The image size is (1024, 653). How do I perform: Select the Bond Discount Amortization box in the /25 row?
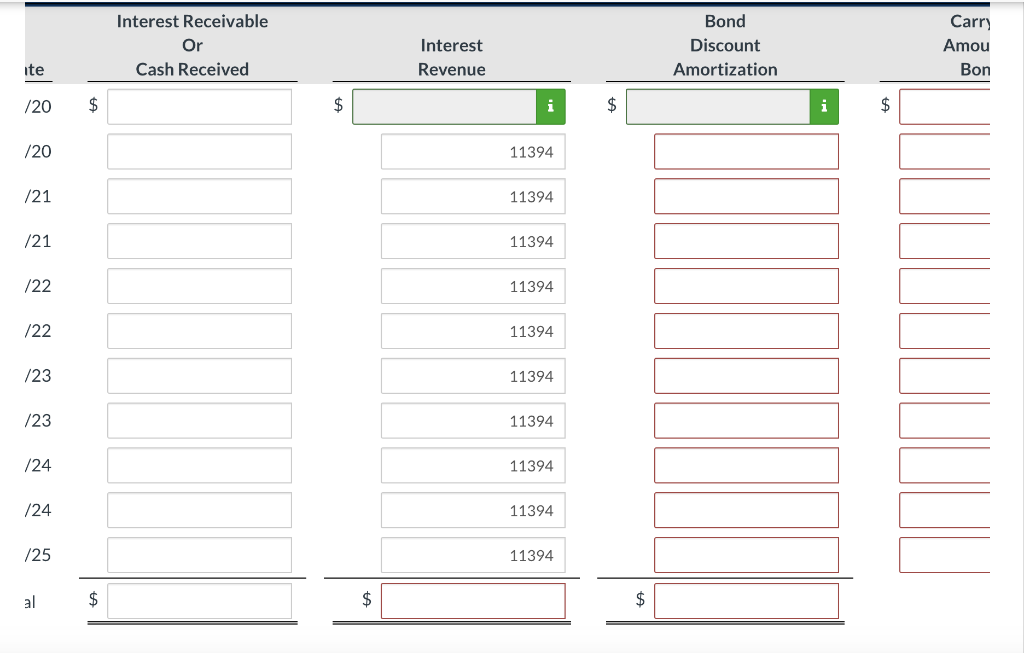[x=746, y=555]
